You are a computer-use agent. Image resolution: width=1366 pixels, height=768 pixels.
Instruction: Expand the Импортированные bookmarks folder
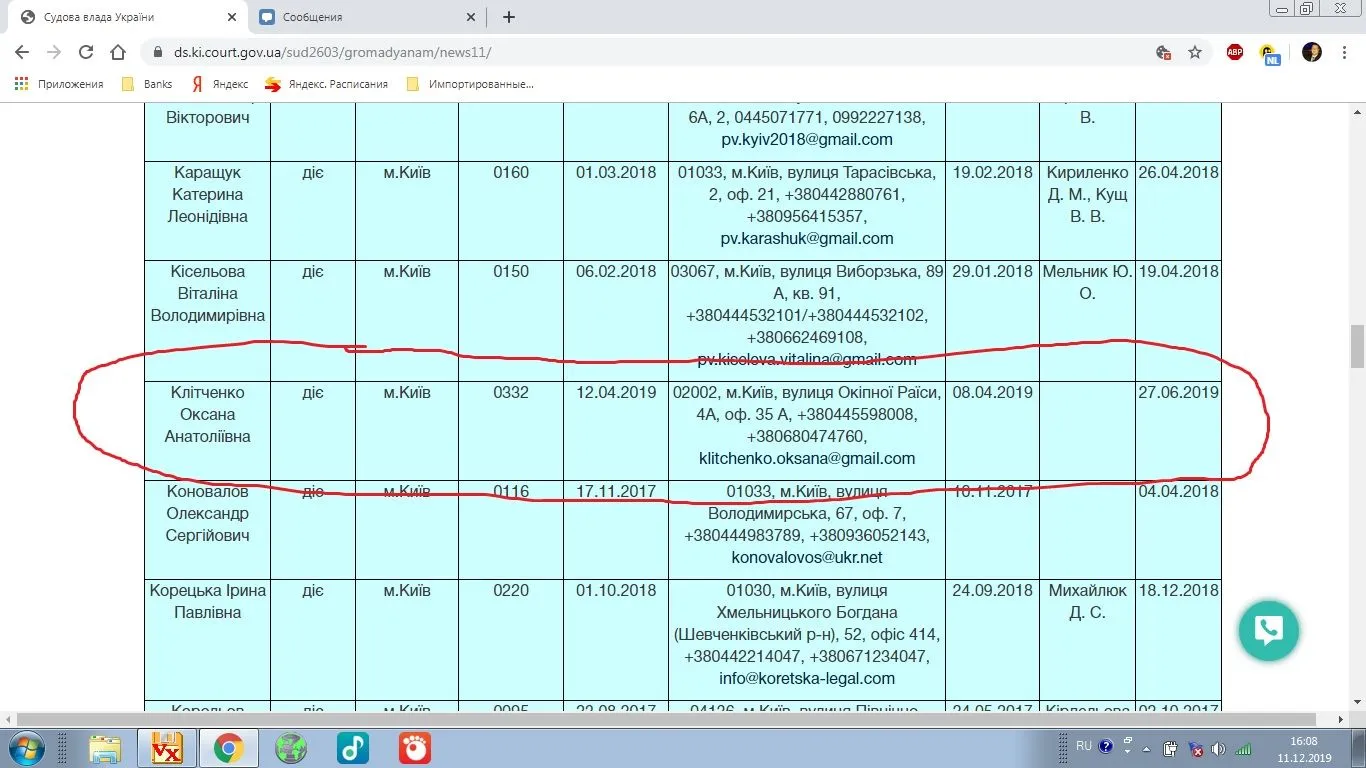pyautogui.click(x=470, y=84)
